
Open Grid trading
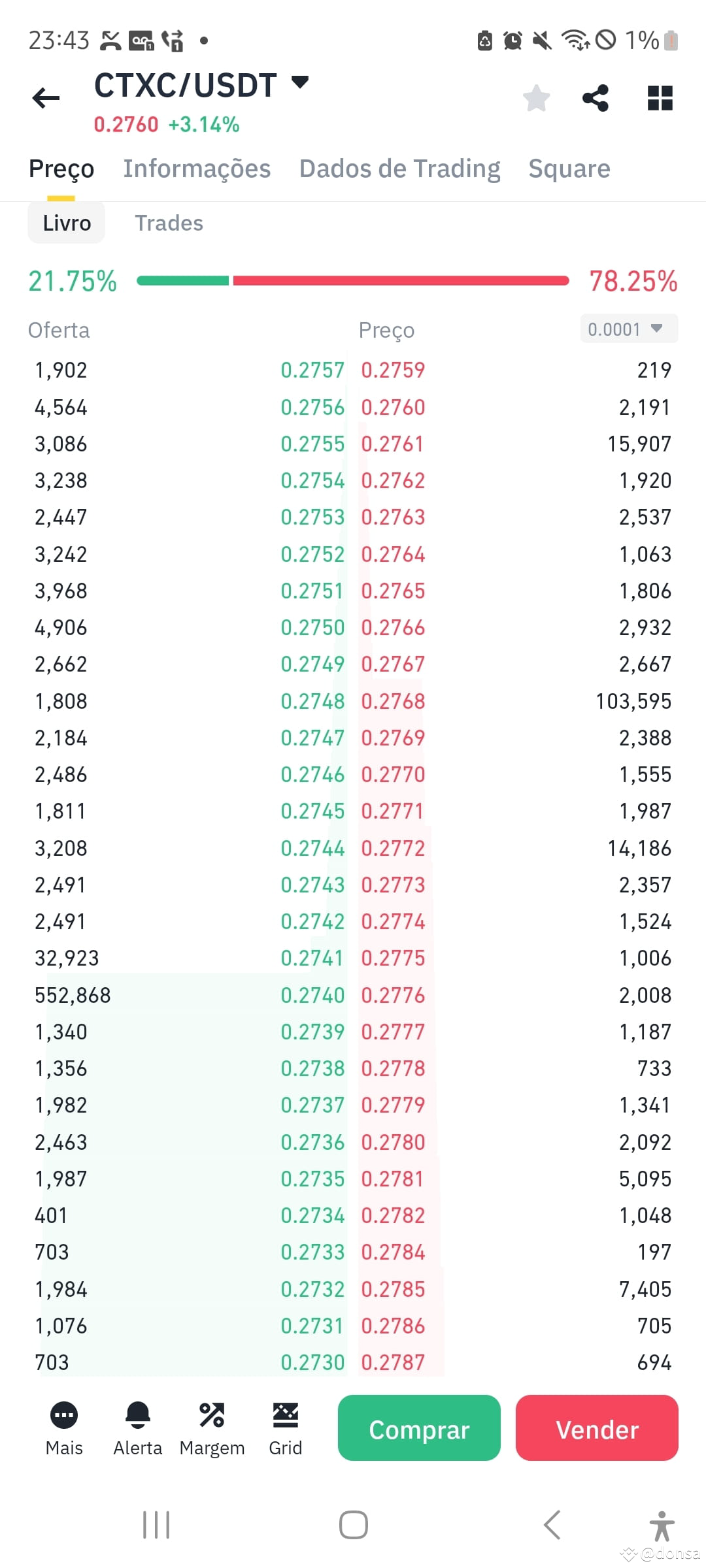(286, 1428)
